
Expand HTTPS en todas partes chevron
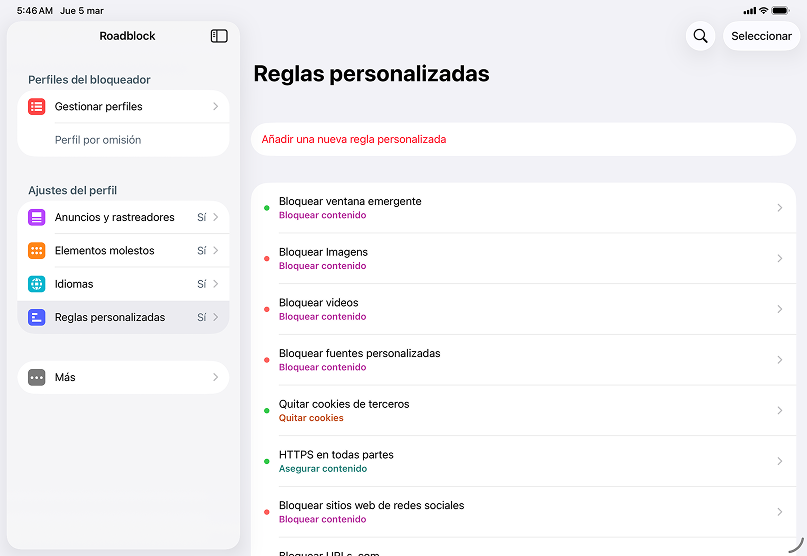[x=779, y=461]
